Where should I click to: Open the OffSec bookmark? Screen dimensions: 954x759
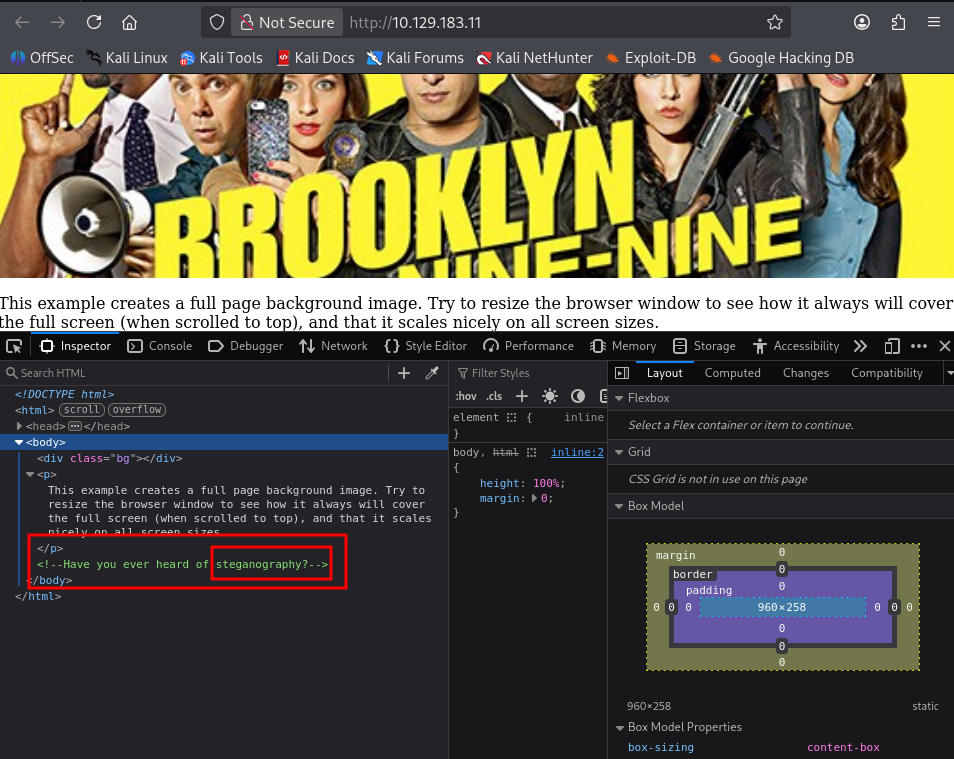pyautogui.click(x=42, y=58)
